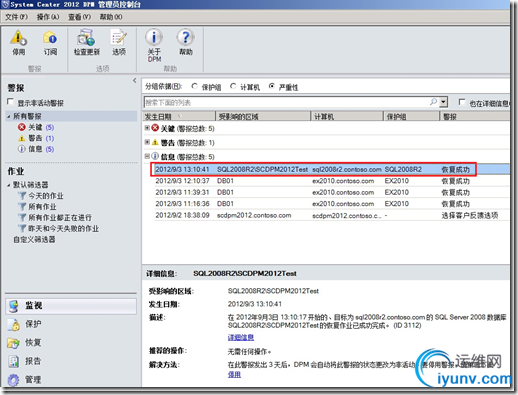Select the 2012/9/3 11:16:36 DB01 row

[331, 204]
